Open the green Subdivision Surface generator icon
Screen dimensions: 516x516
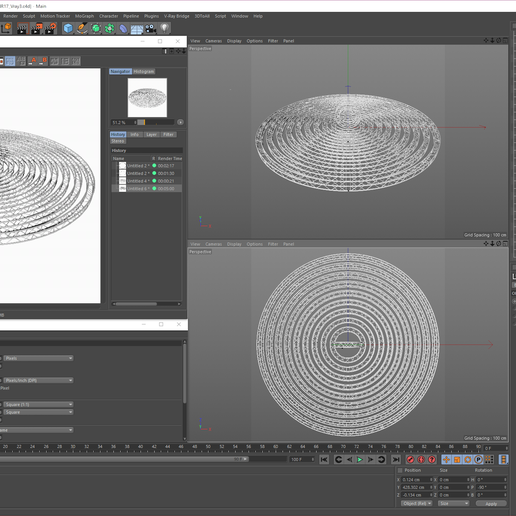96,29
